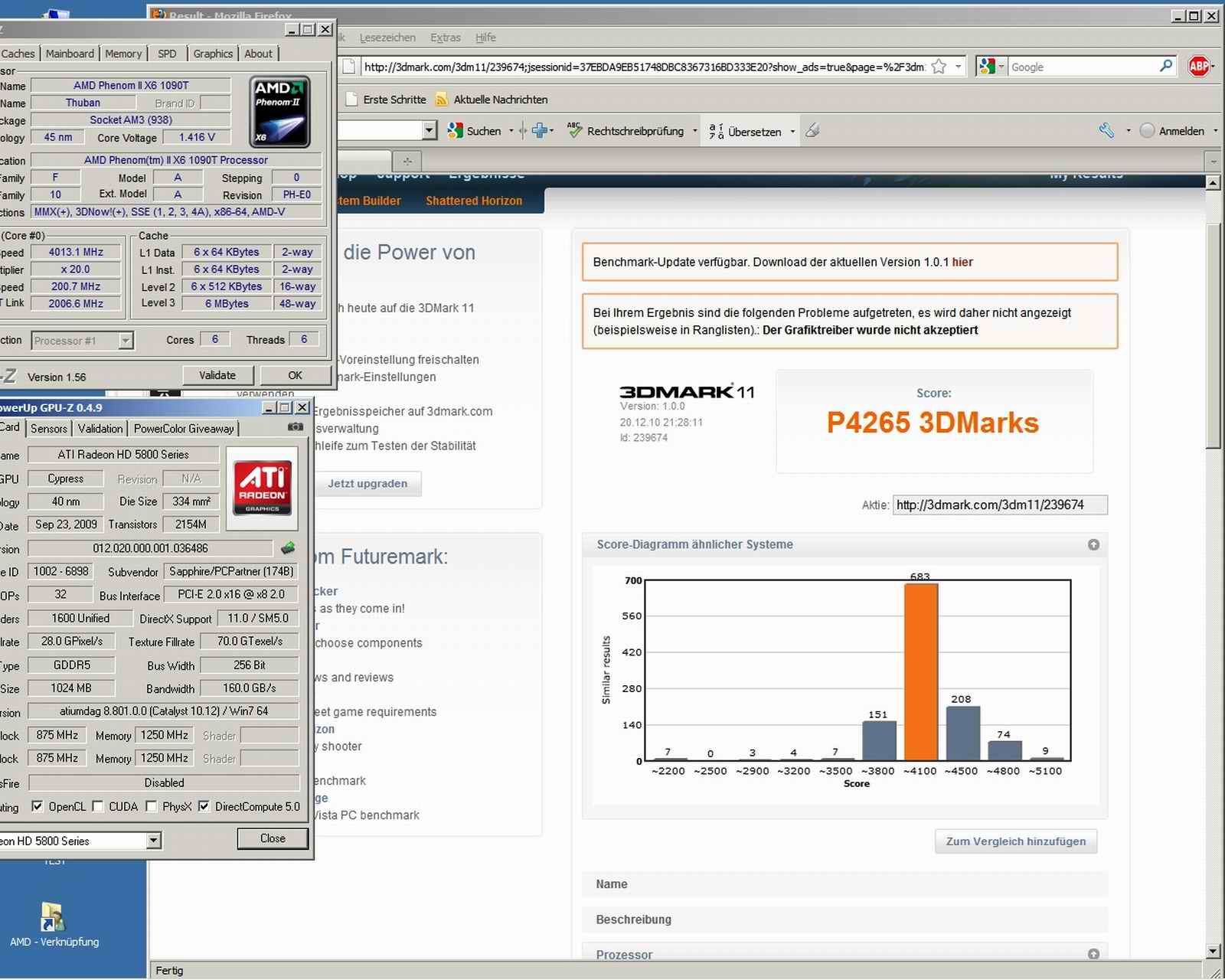Click the highlighter pen icon after Übersetzen

click(x=812, y=131)
